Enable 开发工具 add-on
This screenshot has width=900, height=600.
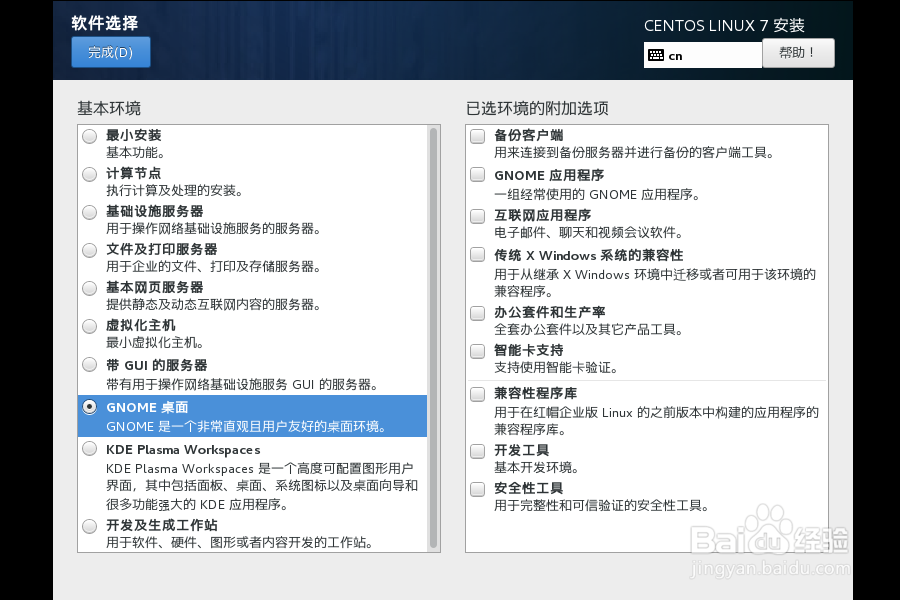(x=477, y=451)
